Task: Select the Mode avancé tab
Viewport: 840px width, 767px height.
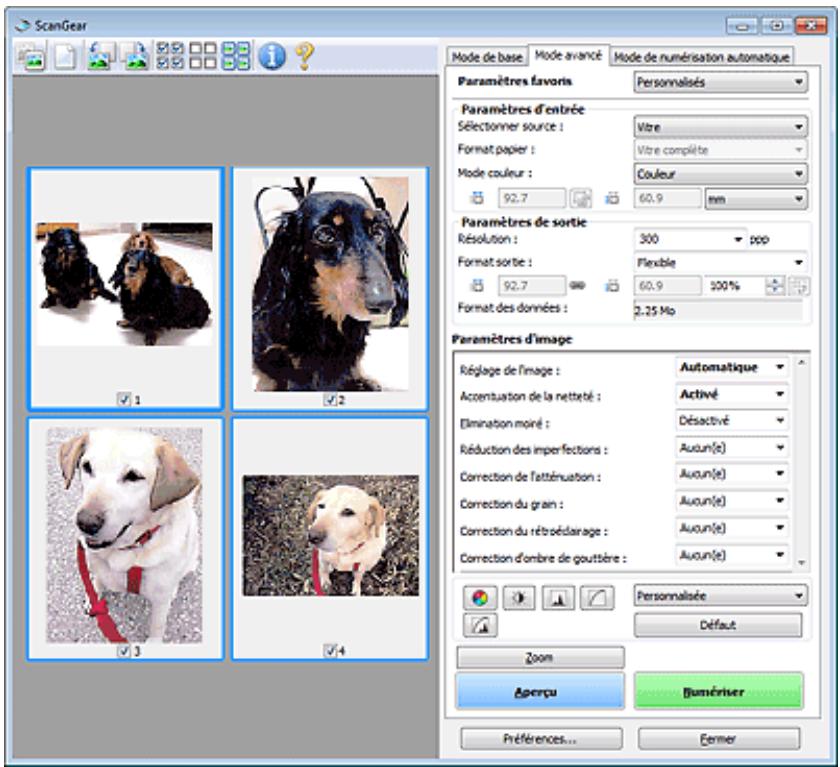Action: click(x=568, y=55)
